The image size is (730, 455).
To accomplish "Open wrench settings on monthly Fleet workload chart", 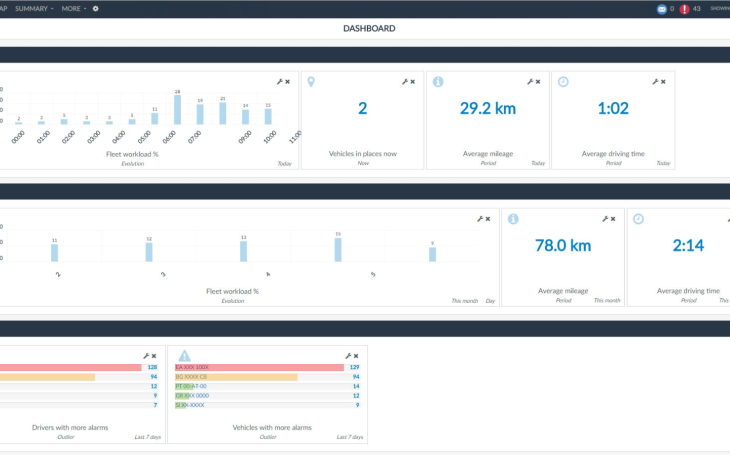I will (480, 218).
